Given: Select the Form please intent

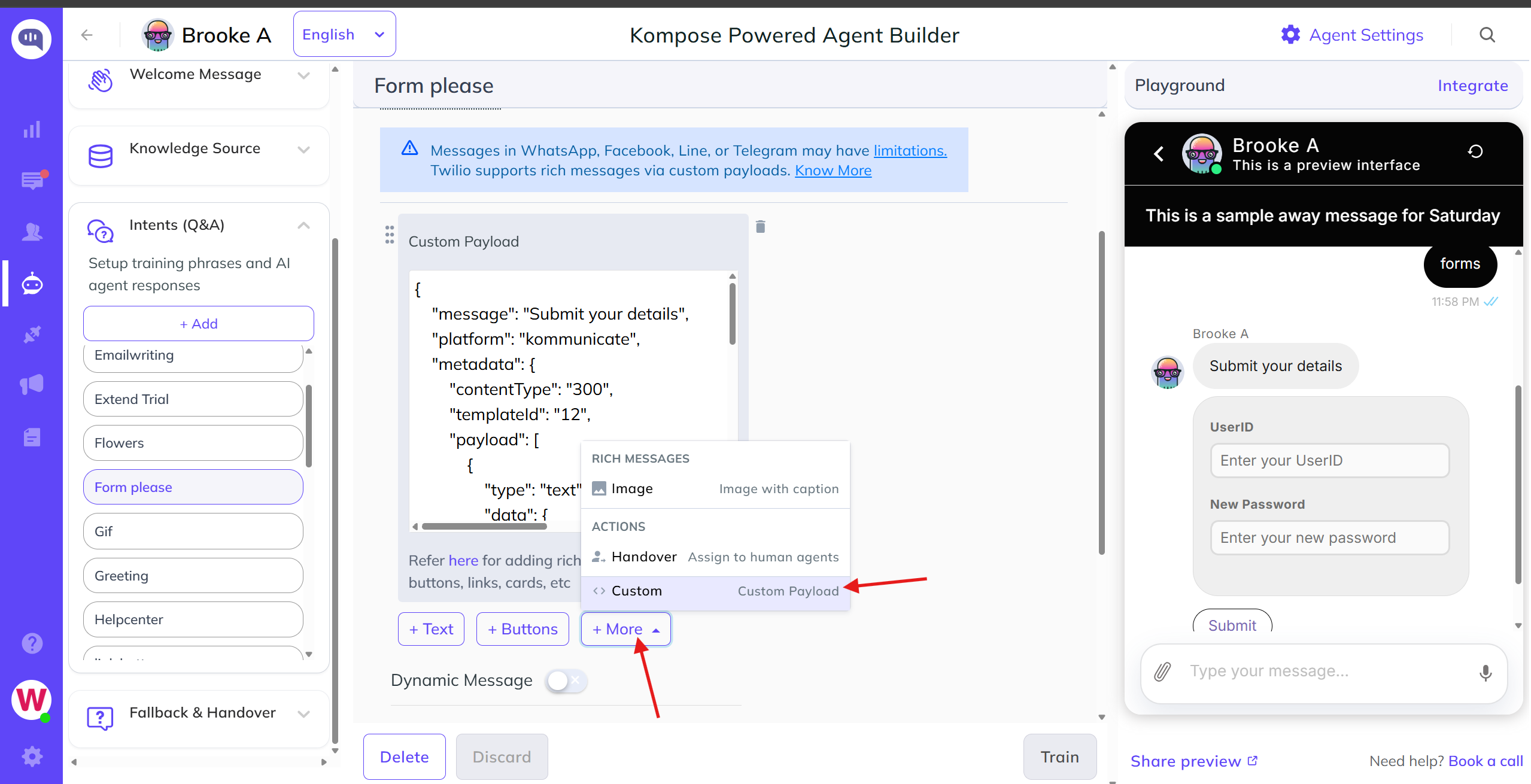Looking at the screenshot, I should pyautogui.click(x=193, y=487).
